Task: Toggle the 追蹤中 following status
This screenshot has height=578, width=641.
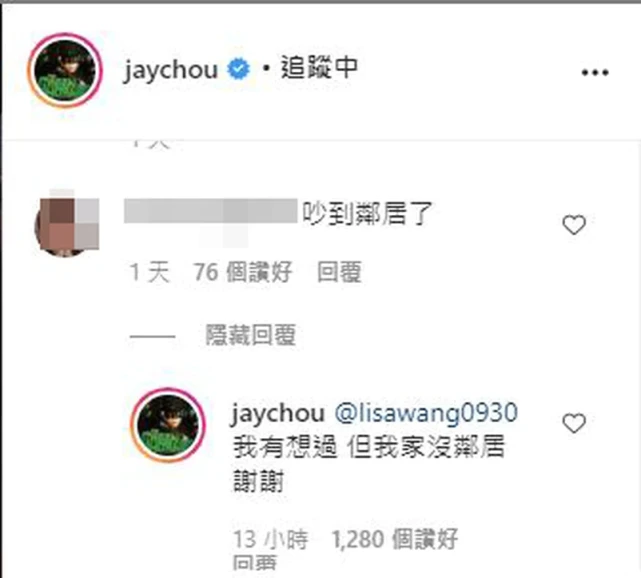Action: click(319, 68)
